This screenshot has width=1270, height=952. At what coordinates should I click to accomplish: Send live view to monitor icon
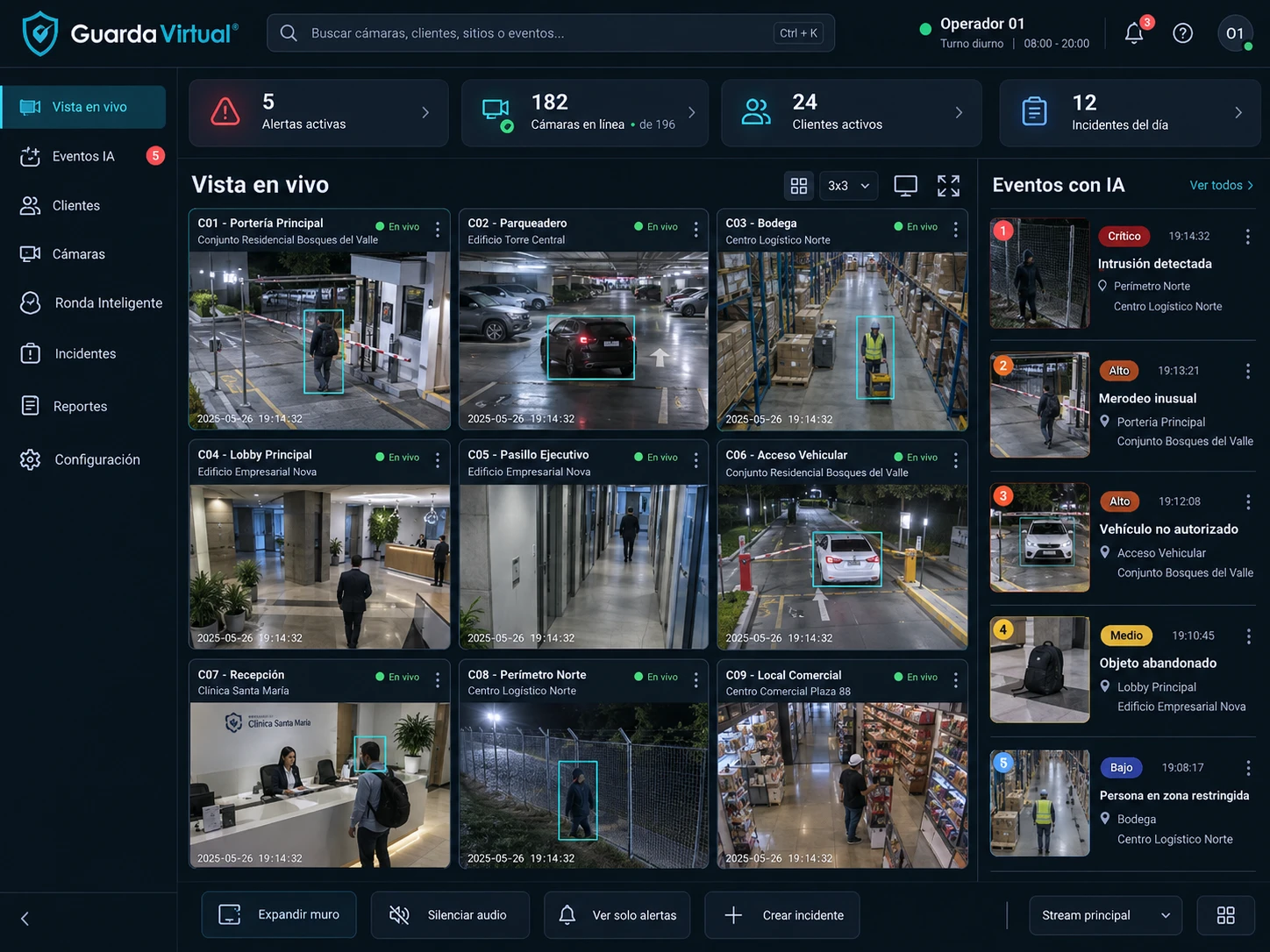point(905,185)
